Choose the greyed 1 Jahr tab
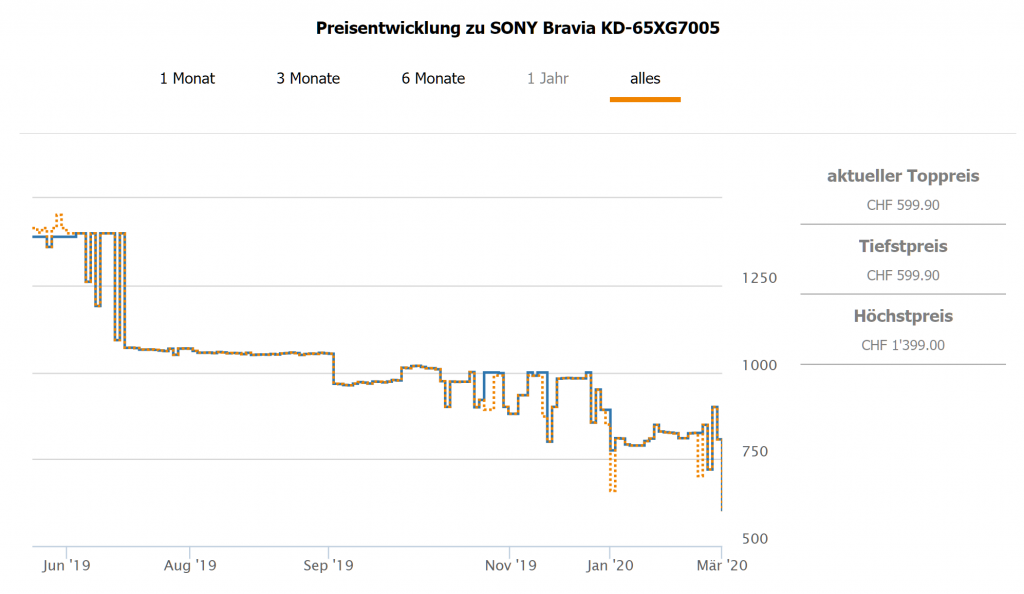 [548, 78]
